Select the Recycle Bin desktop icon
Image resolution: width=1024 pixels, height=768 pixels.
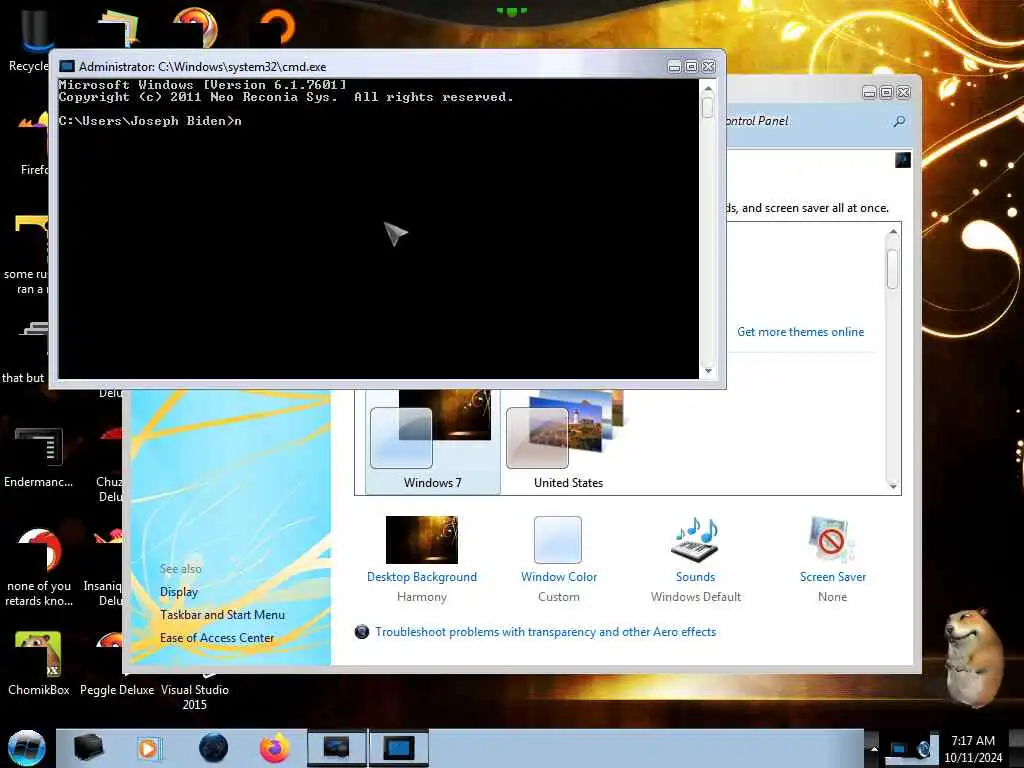click(x=27, y=39)
